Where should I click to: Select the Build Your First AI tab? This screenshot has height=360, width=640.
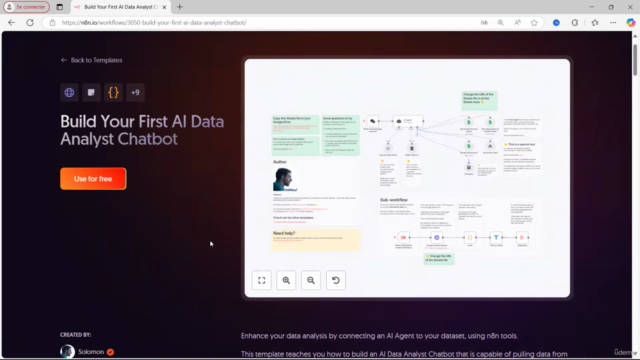point(120,7)
